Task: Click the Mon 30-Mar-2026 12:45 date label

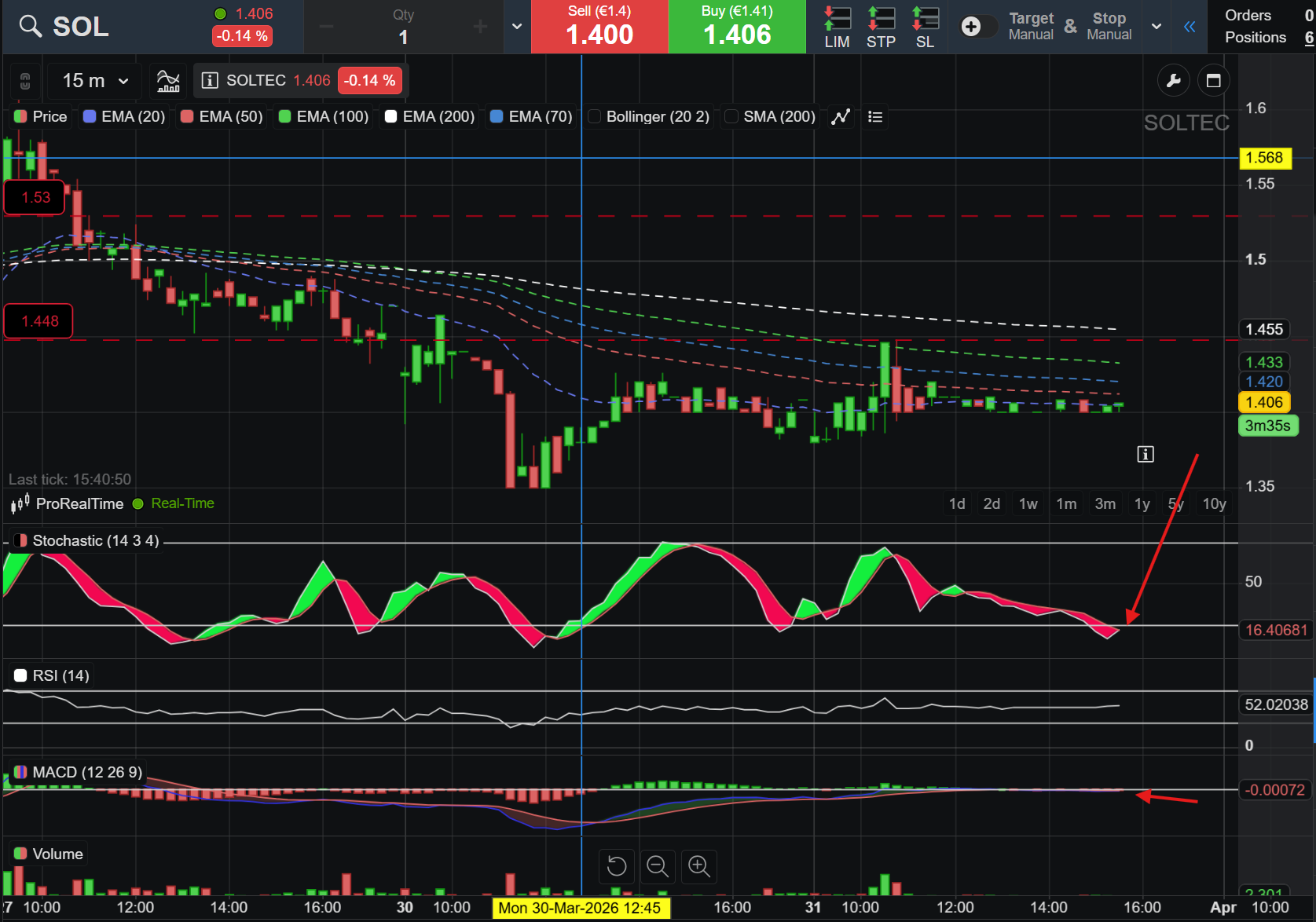Action: coord(580,908)
